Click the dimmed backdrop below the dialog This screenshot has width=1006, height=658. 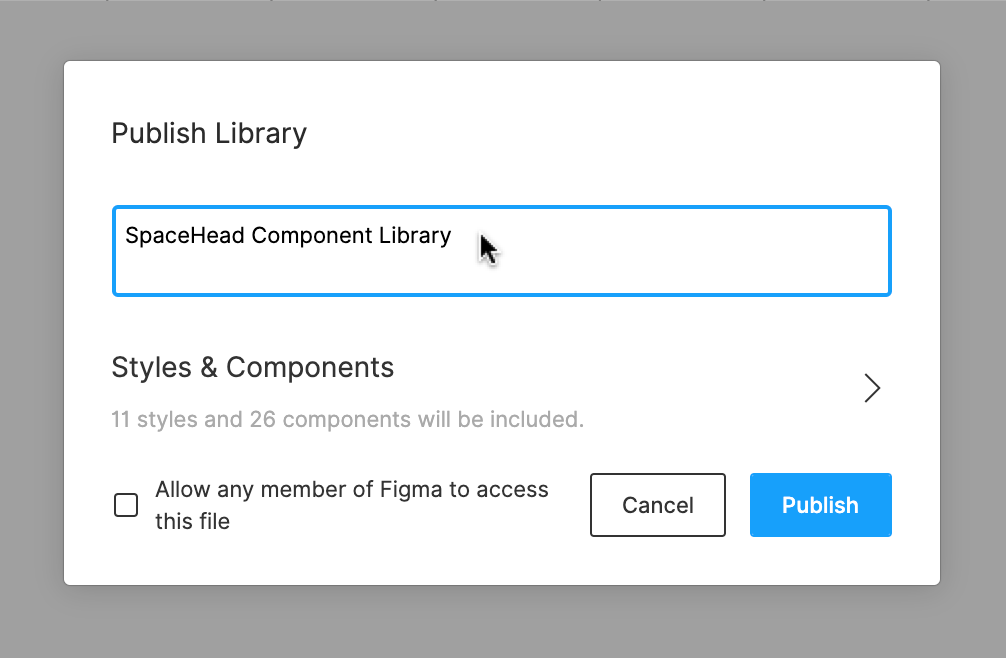[502, 622]
